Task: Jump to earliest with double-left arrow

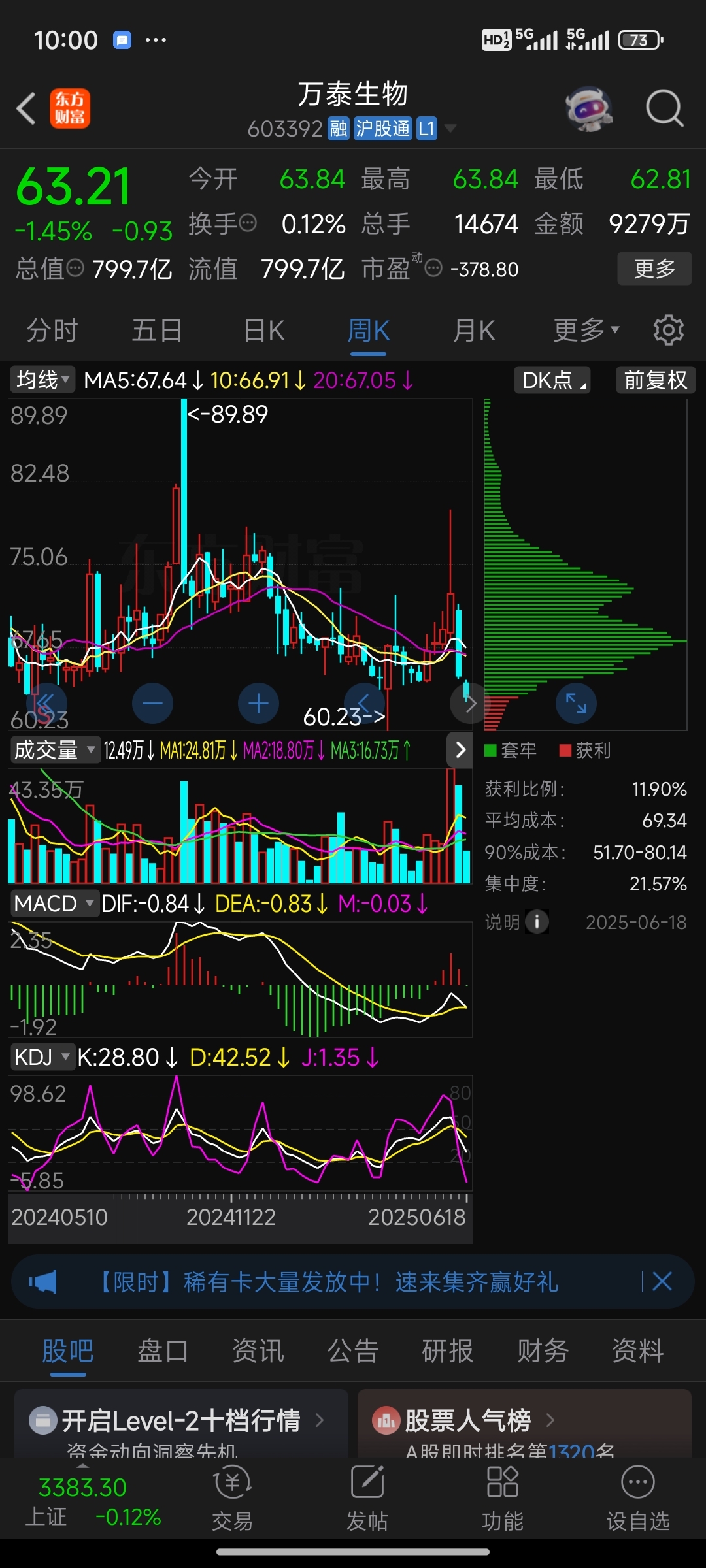Action: 46,704
